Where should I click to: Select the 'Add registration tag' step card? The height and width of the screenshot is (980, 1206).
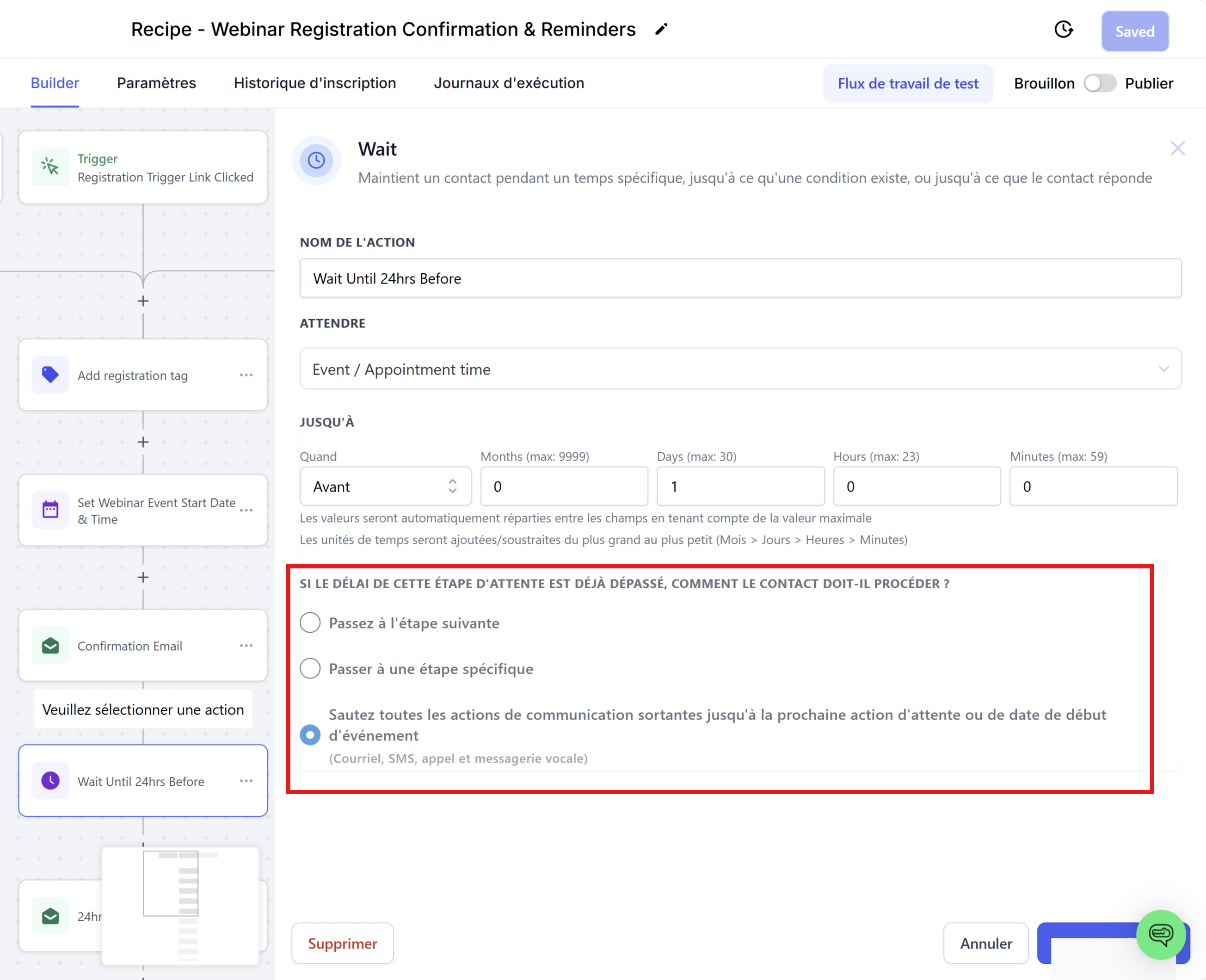click(143, 375)
